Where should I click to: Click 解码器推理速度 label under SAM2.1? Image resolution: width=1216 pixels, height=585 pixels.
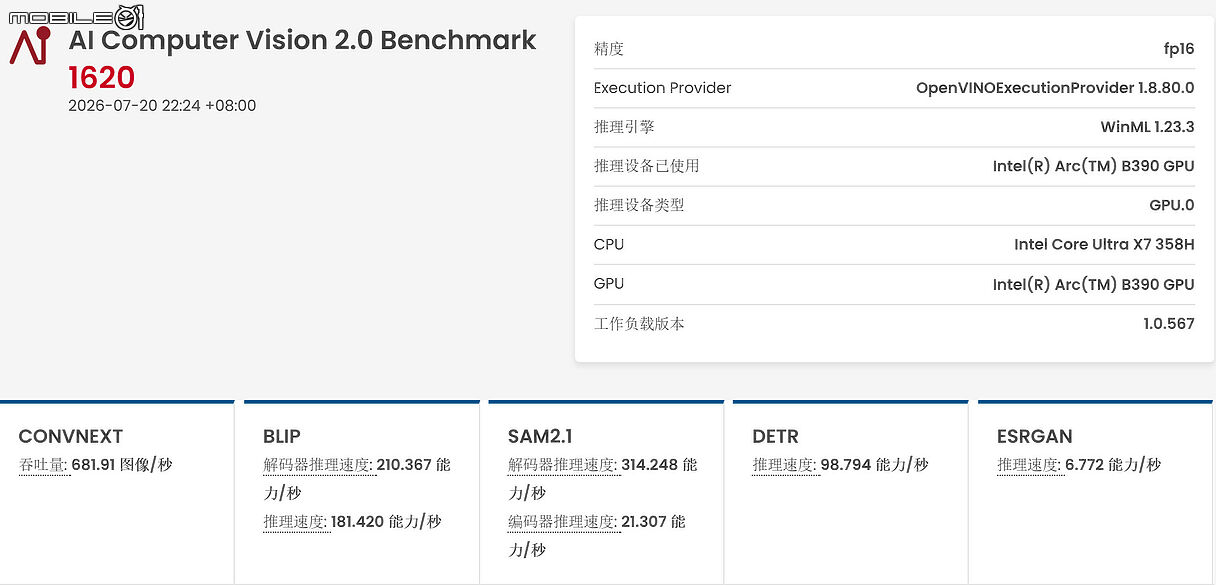click(563, 465)
